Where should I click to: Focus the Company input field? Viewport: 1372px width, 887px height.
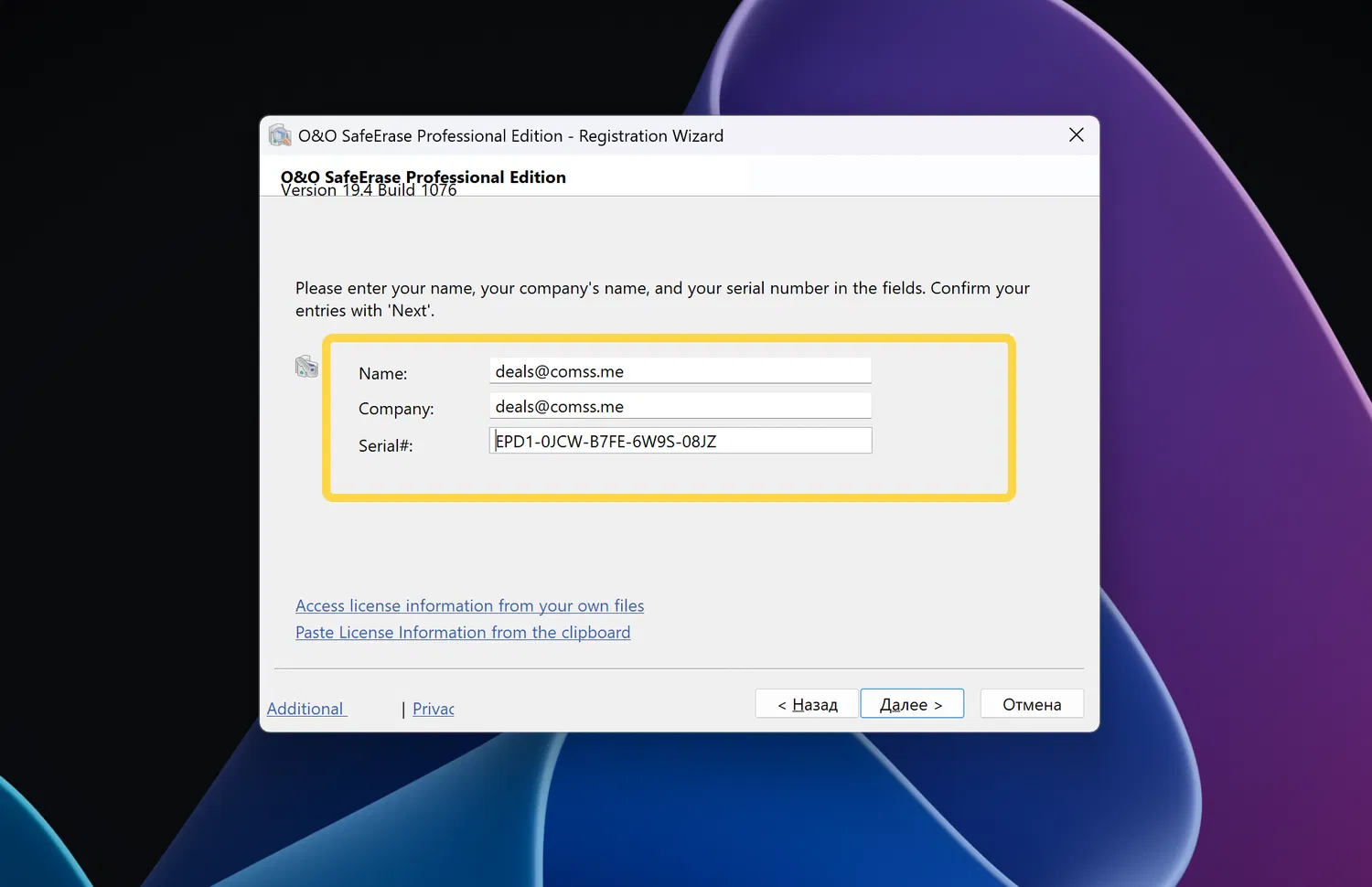tap(681, 406)
